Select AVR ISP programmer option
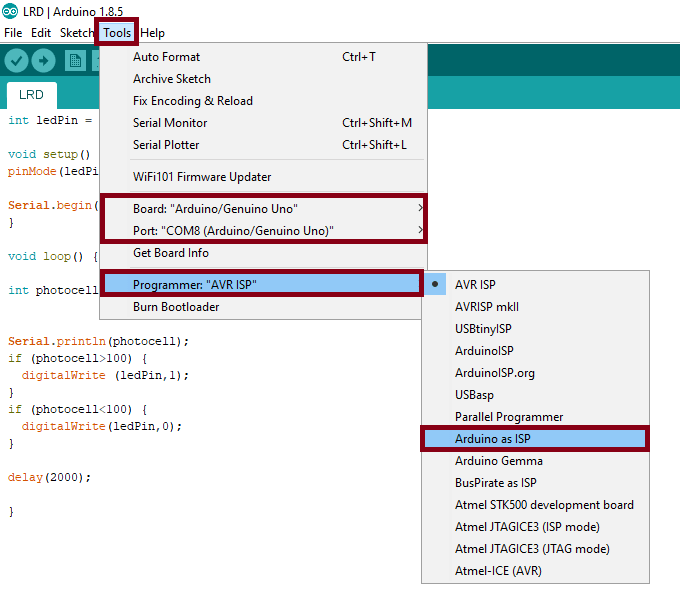 536,285
